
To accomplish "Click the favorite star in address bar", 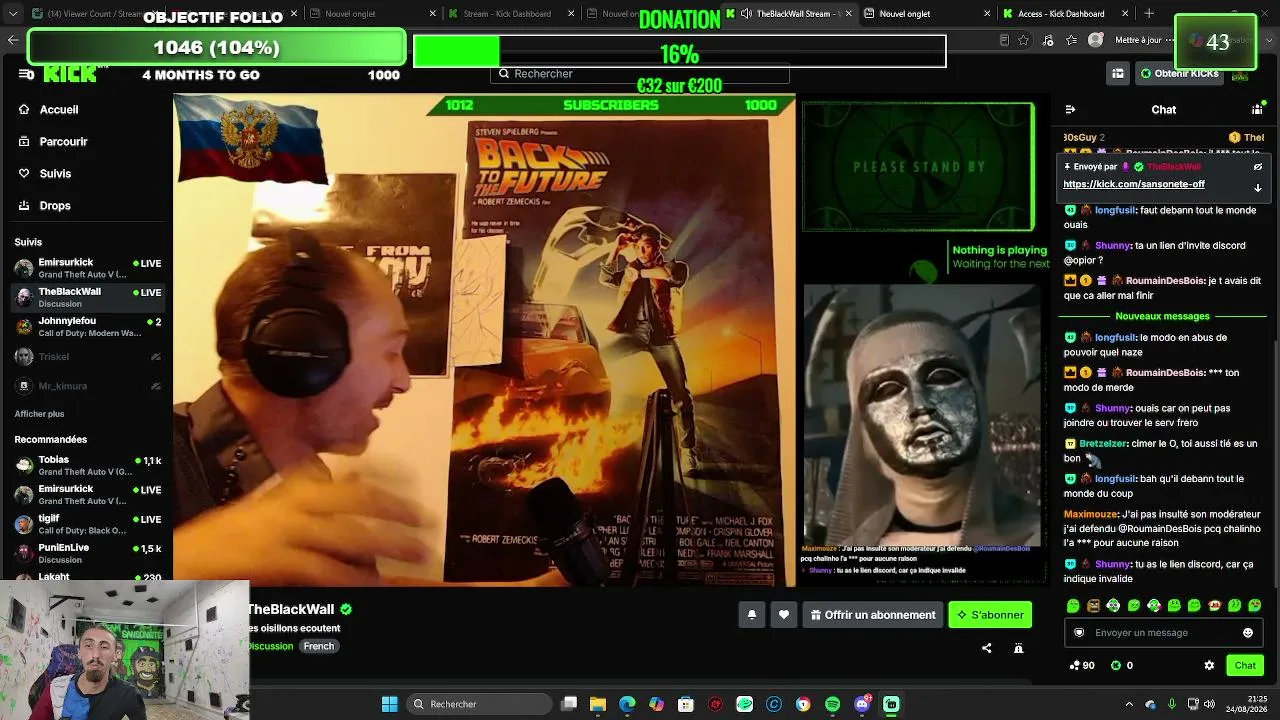I will click(x=1024, y=40).
